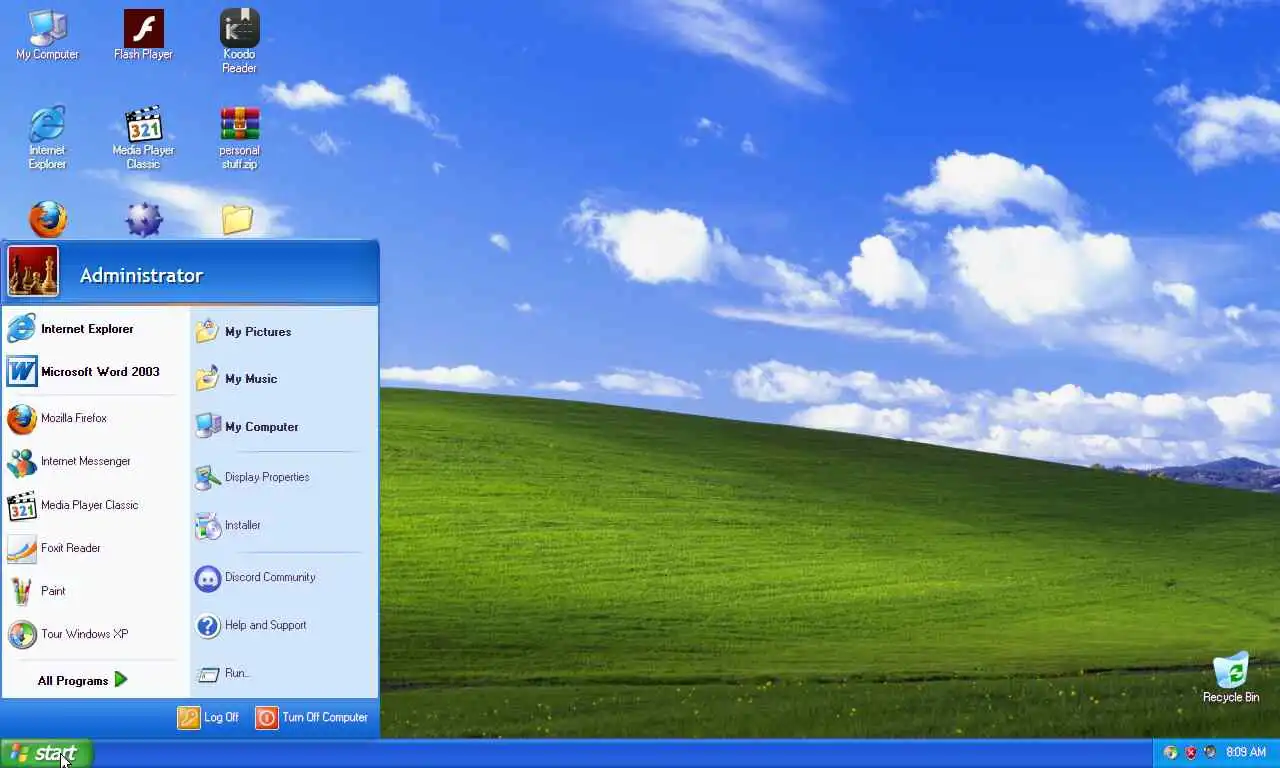1280x768 pixels.
Task: Open the red shield security alert tray icon
Action: click(x=1190, y=752)
